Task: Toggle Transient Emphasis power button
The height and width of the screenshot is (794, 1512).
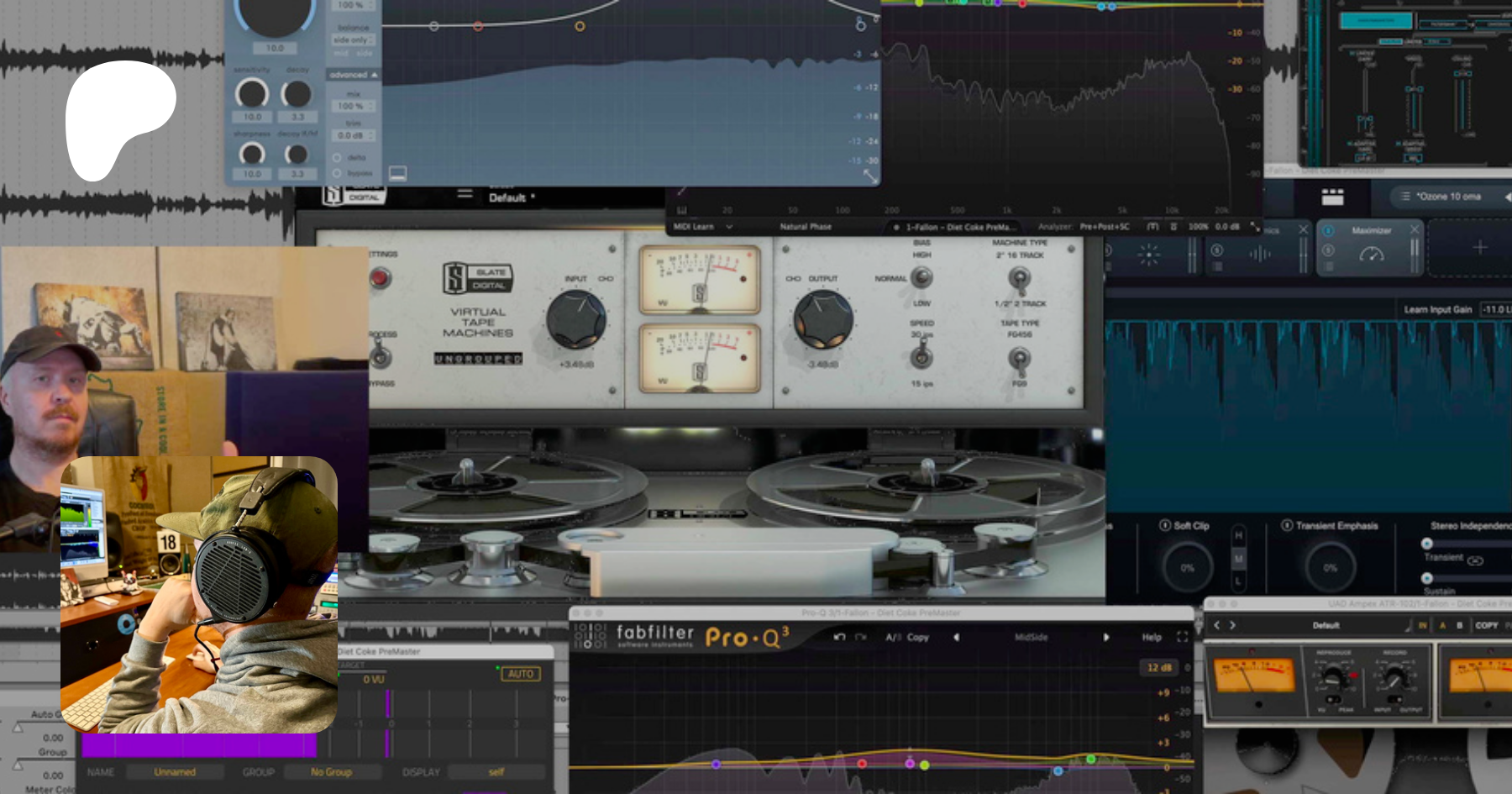Action: 1286,525
